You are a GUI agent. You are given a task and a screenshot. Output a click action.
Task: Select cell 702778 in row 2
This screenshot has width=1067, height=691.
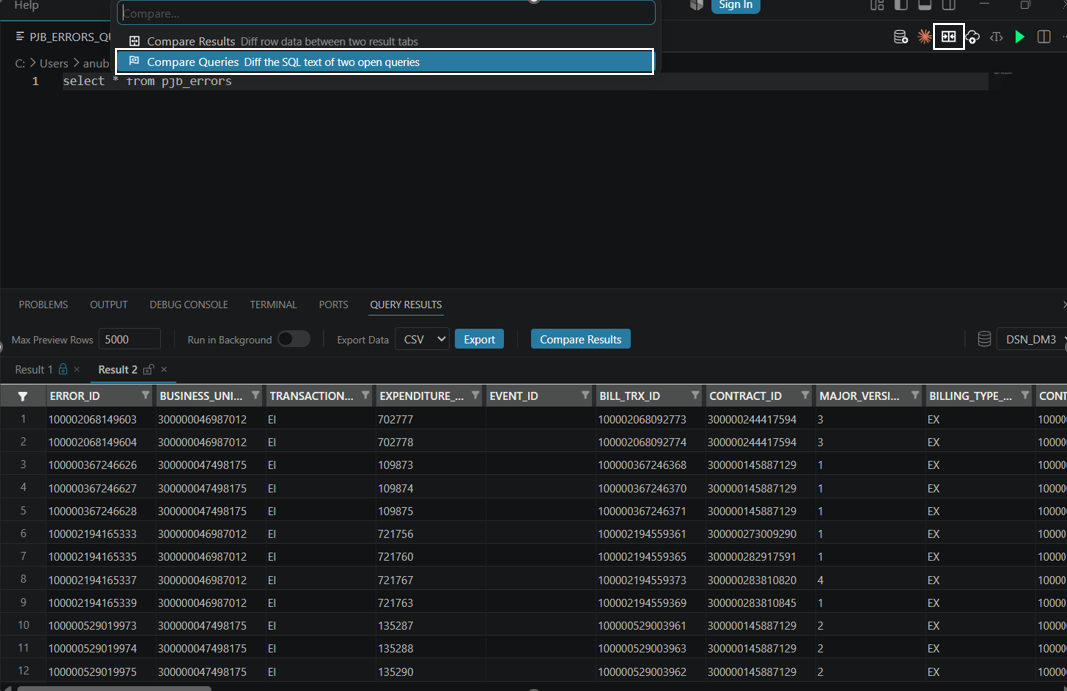click(395, 443)
